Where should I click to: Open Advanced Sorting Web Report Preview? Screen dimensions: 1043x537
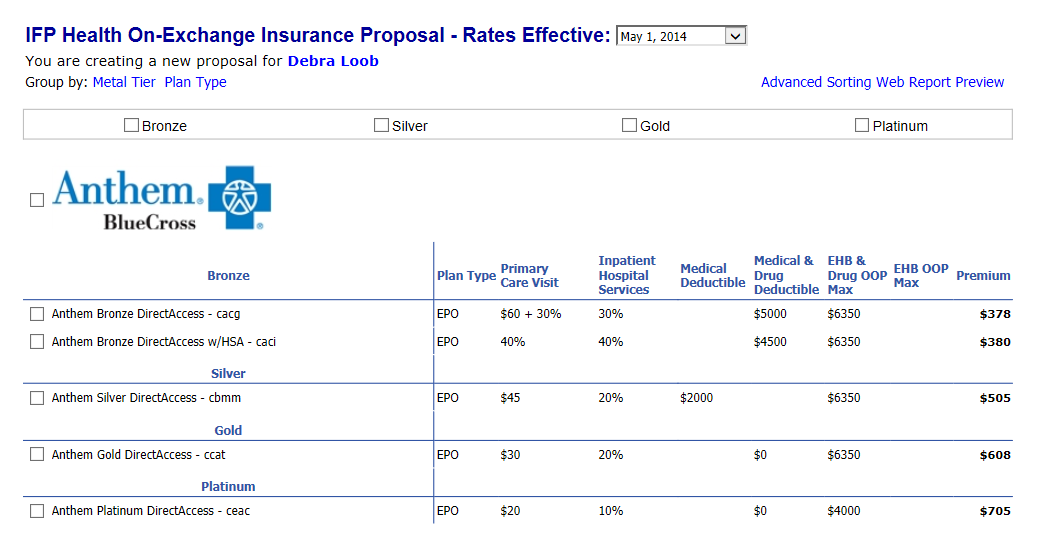pos(882,82)
